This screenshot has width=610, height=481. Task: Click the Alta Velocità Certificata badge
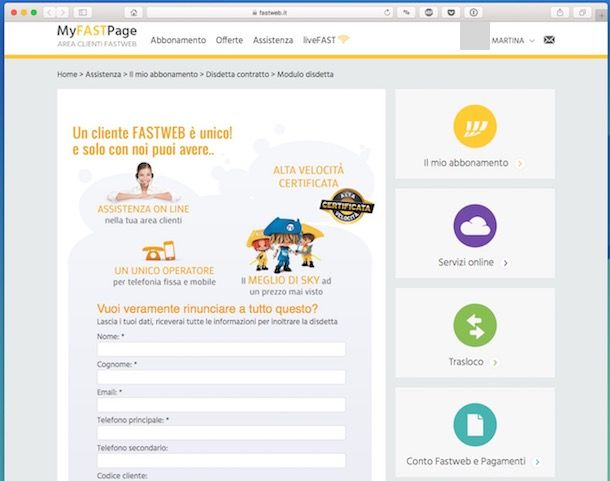pyautogui.click(x=347, y=206)
